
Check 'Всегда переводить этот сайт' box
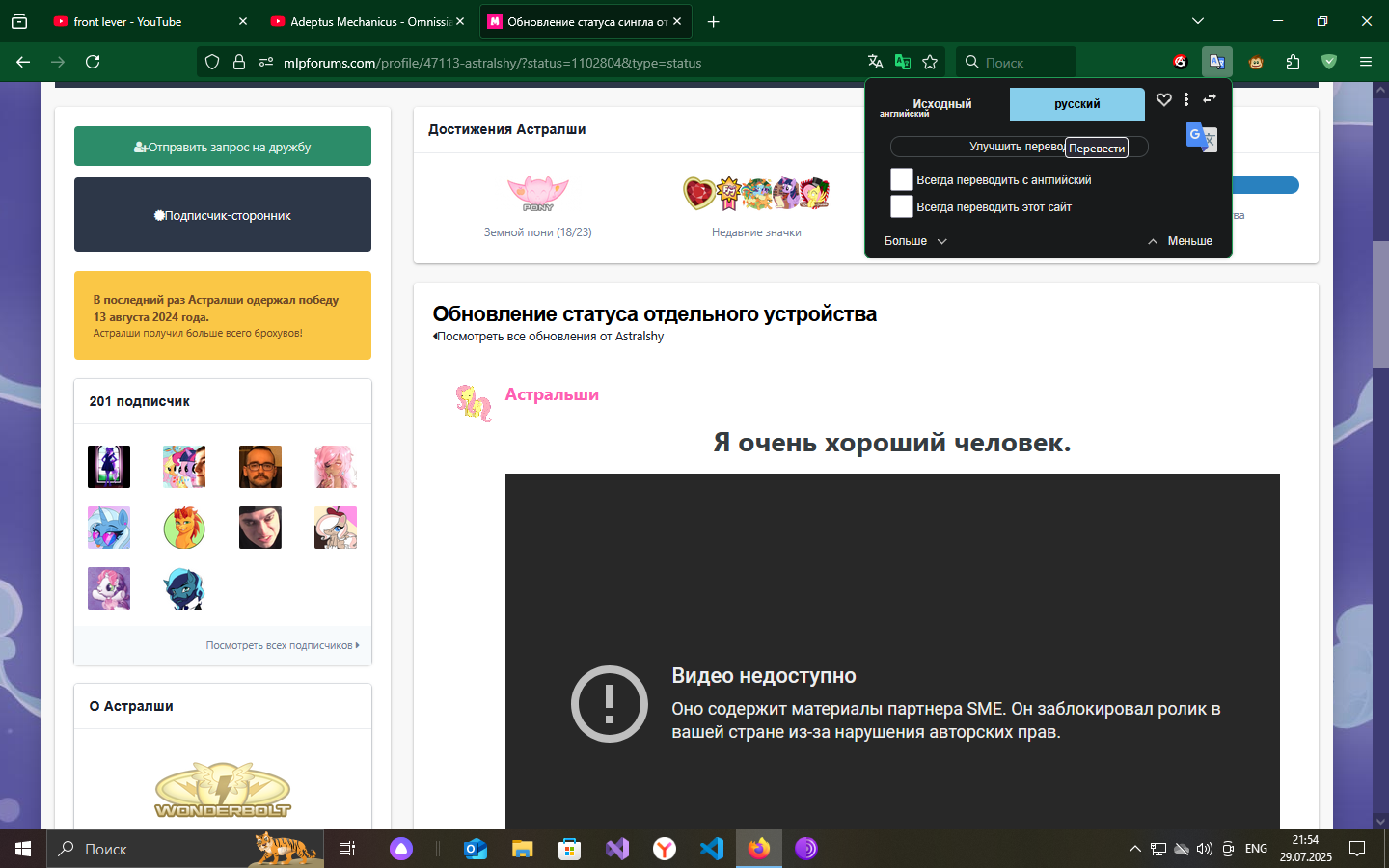pyautogui.click(x=902, y=206)
